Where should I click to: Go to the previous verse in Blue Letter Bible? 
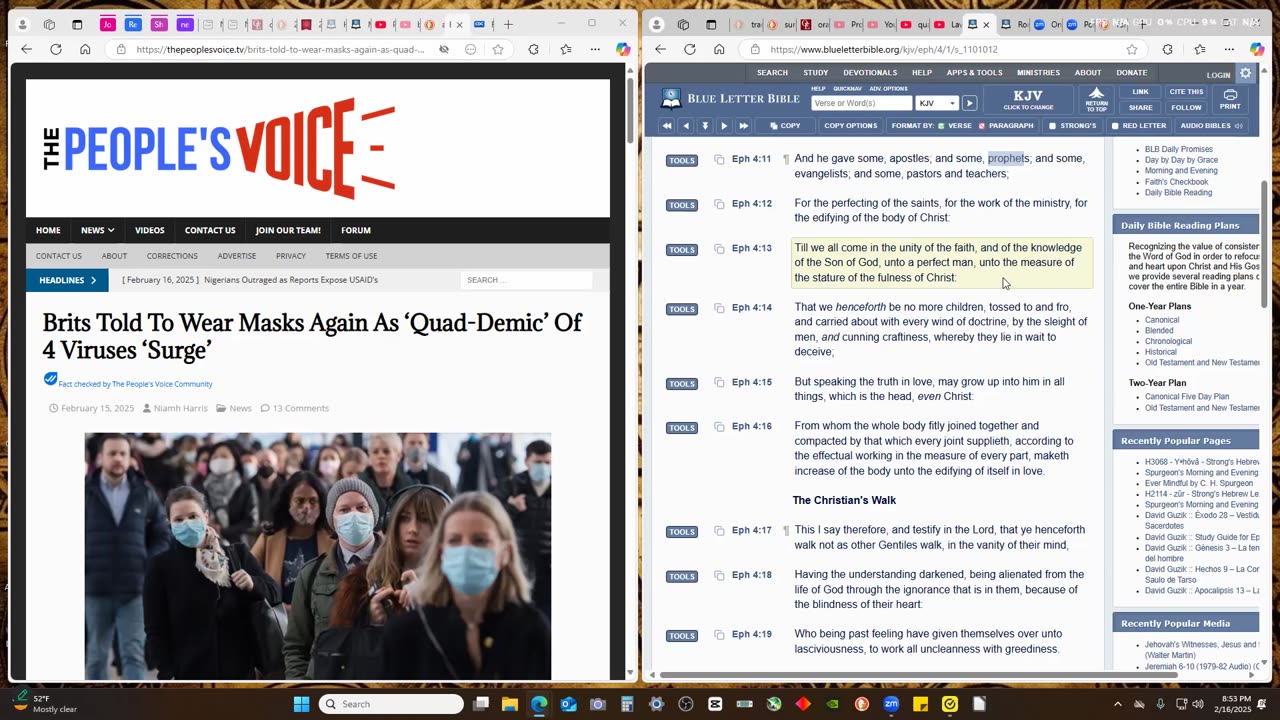coord(686,126)
